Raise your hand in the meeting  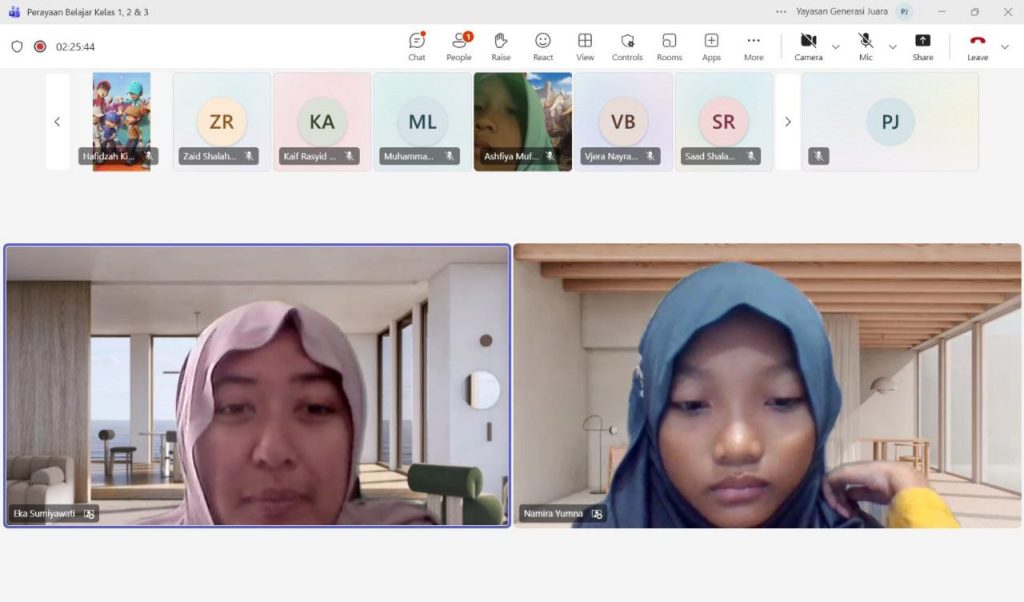click(501, 45)
